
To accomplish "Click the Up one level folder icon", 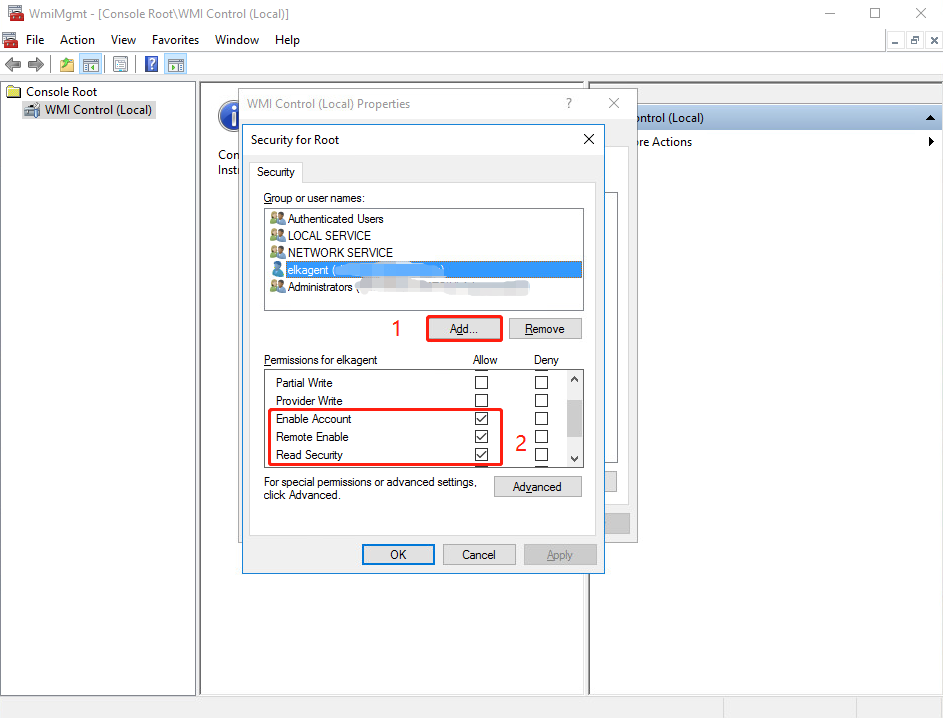I will click(66, 63).
